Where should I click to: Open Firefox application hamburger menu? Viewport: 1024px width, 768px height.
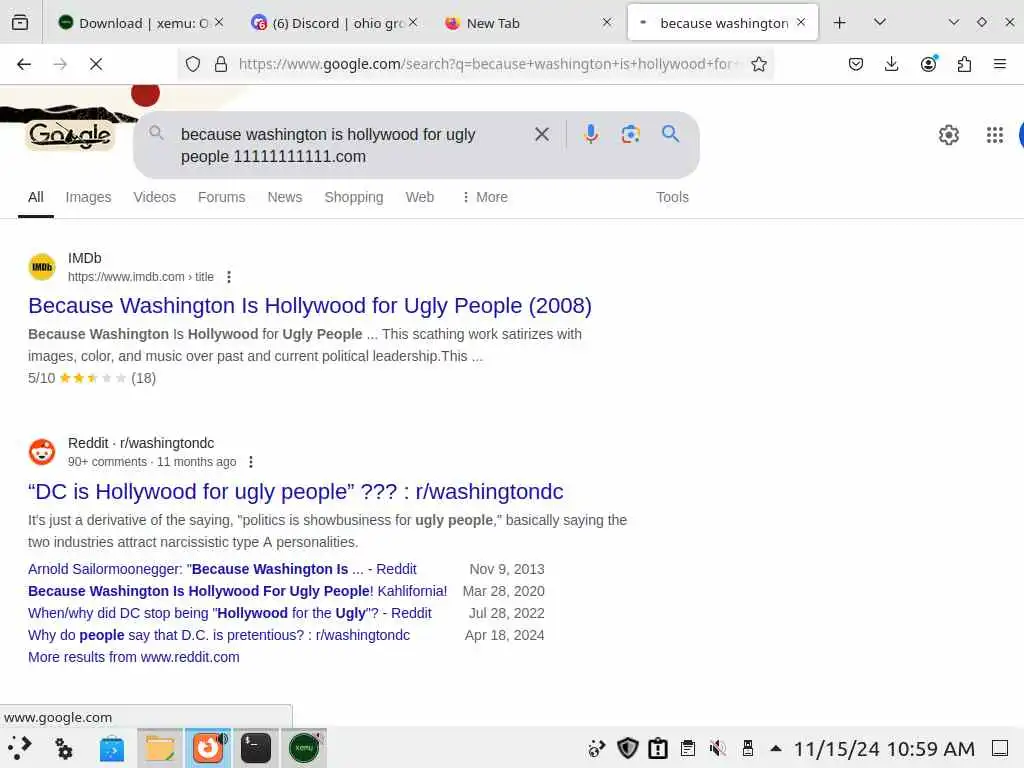point(1000,64)
